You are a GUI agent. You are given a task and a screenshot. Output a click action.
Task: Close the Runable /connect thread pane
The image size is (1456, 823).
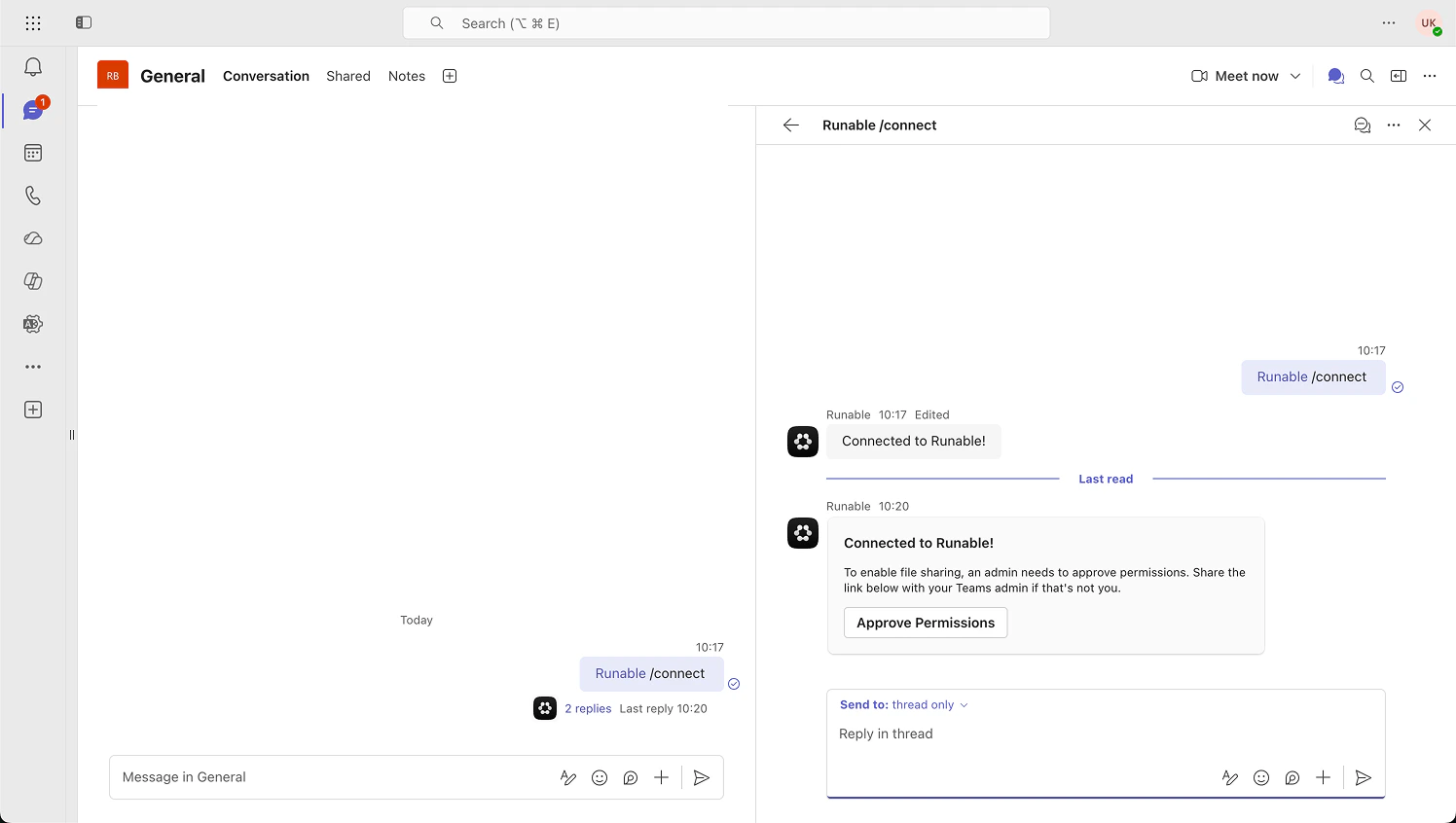[1425, 125]
